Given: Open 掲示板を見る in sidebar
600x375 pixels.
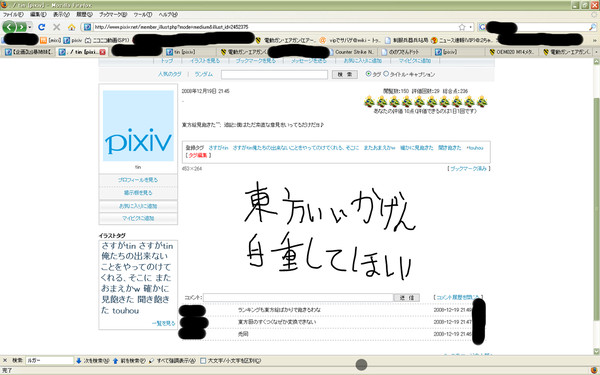Looking at the screenshot, I should (138, 193).
